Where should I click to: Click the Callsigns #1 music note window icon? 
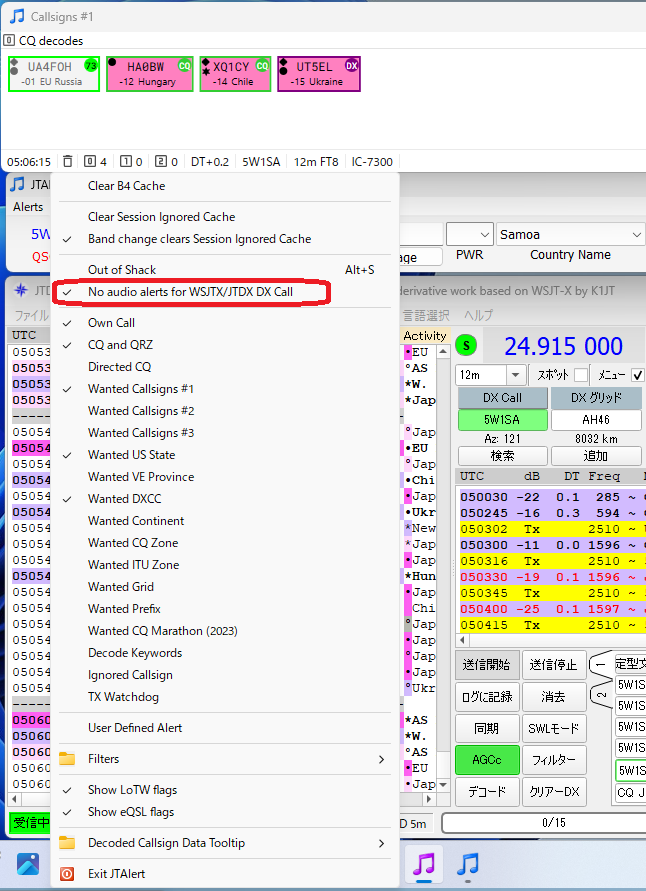(16, 16)
